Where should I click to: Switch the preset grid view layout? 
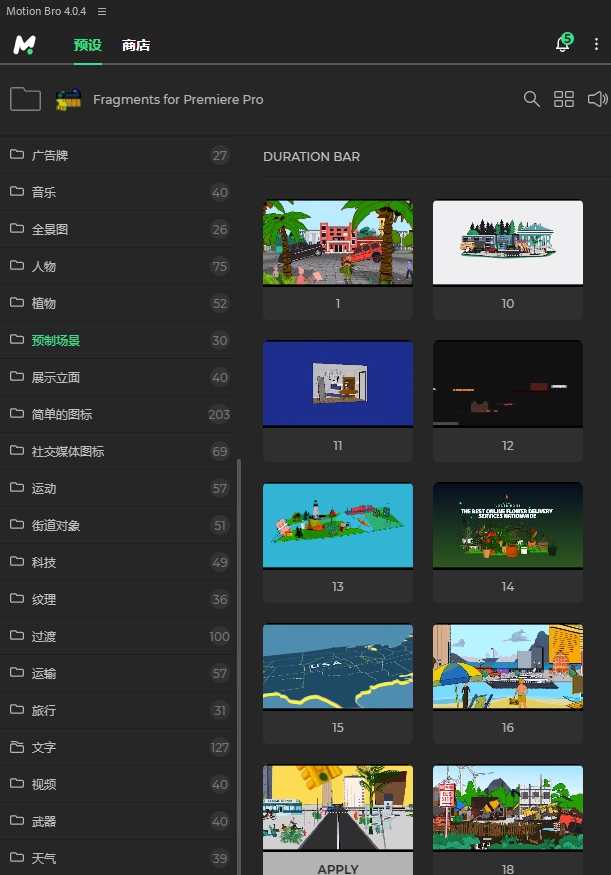[564, 99]
